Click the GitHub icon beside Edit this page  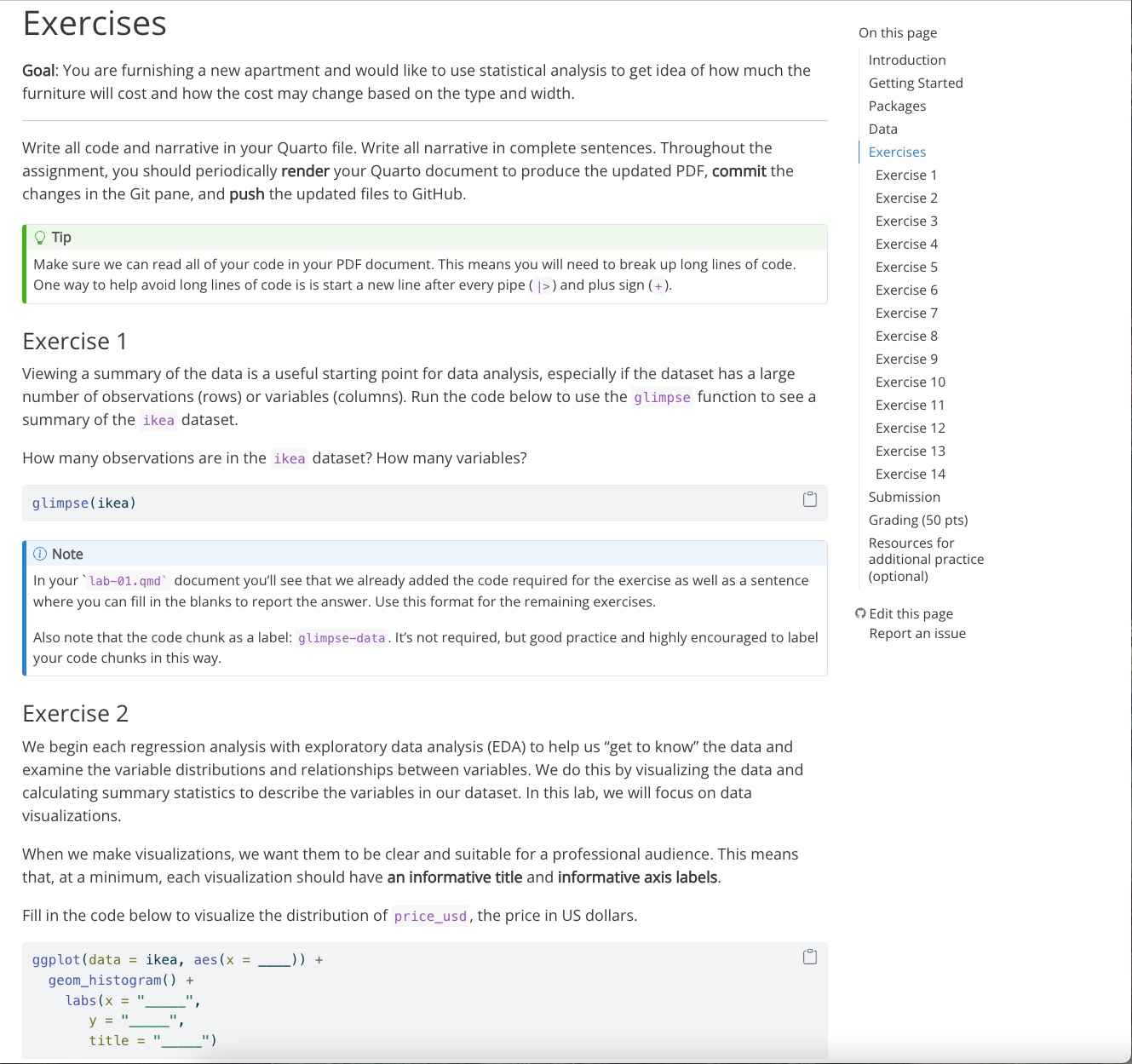[x=860, y=613]
